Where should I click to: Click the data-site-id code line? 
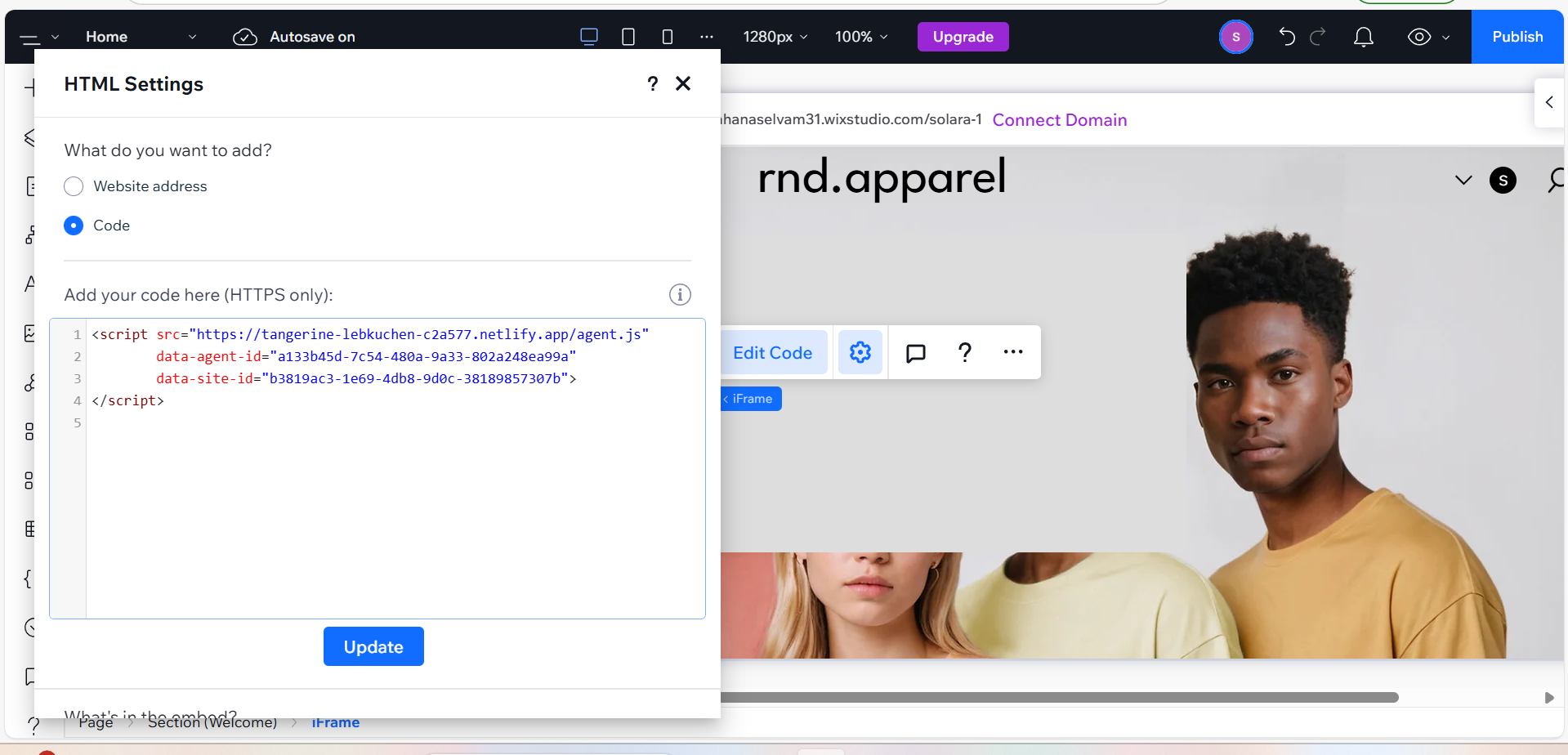tap(366, 378)
